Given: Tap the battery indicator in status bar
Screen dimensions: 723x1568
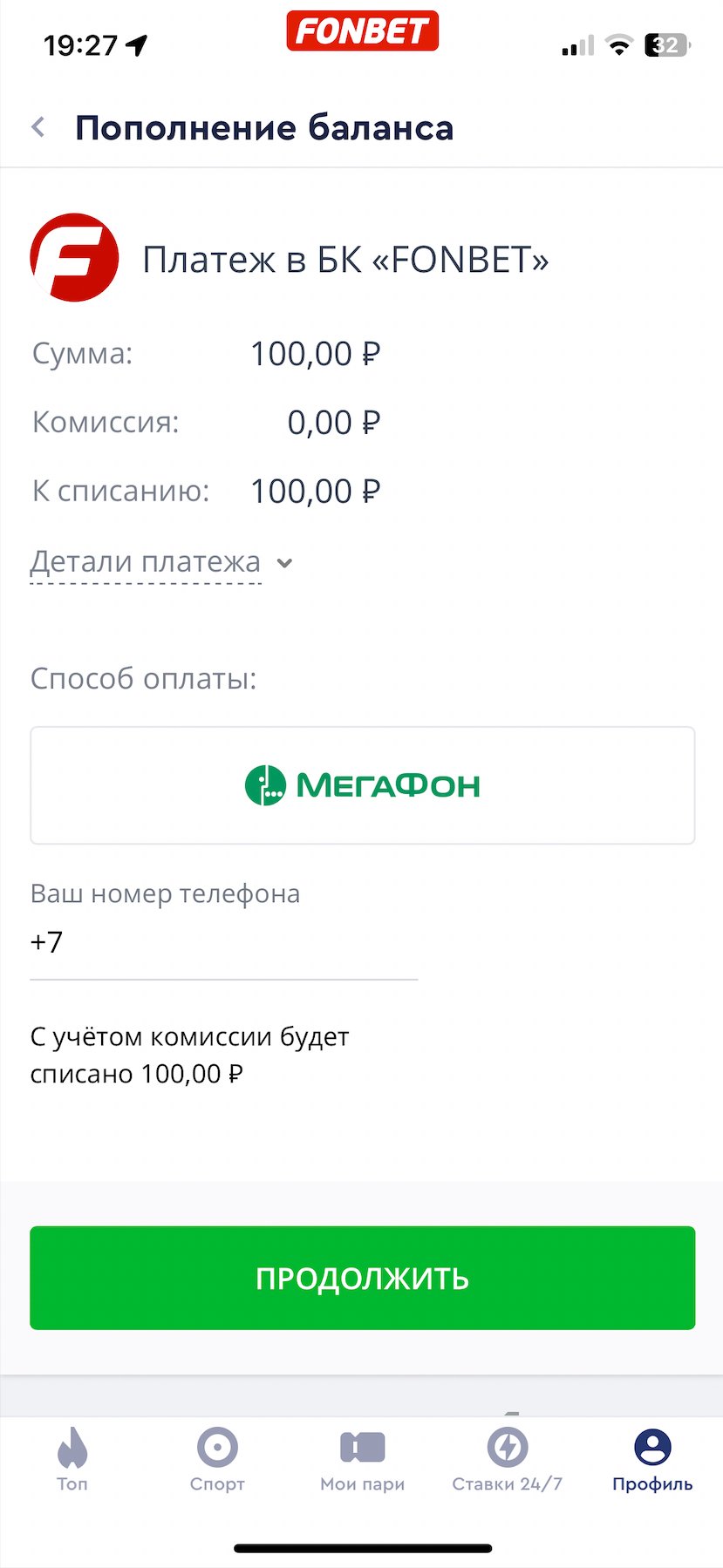Looking at the screenshot, I should (x=666, y=45).
